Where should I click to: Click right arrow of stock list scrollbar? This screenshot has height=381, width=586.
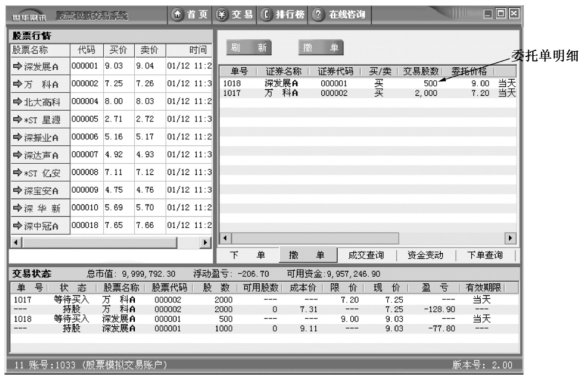coord(205,242)
